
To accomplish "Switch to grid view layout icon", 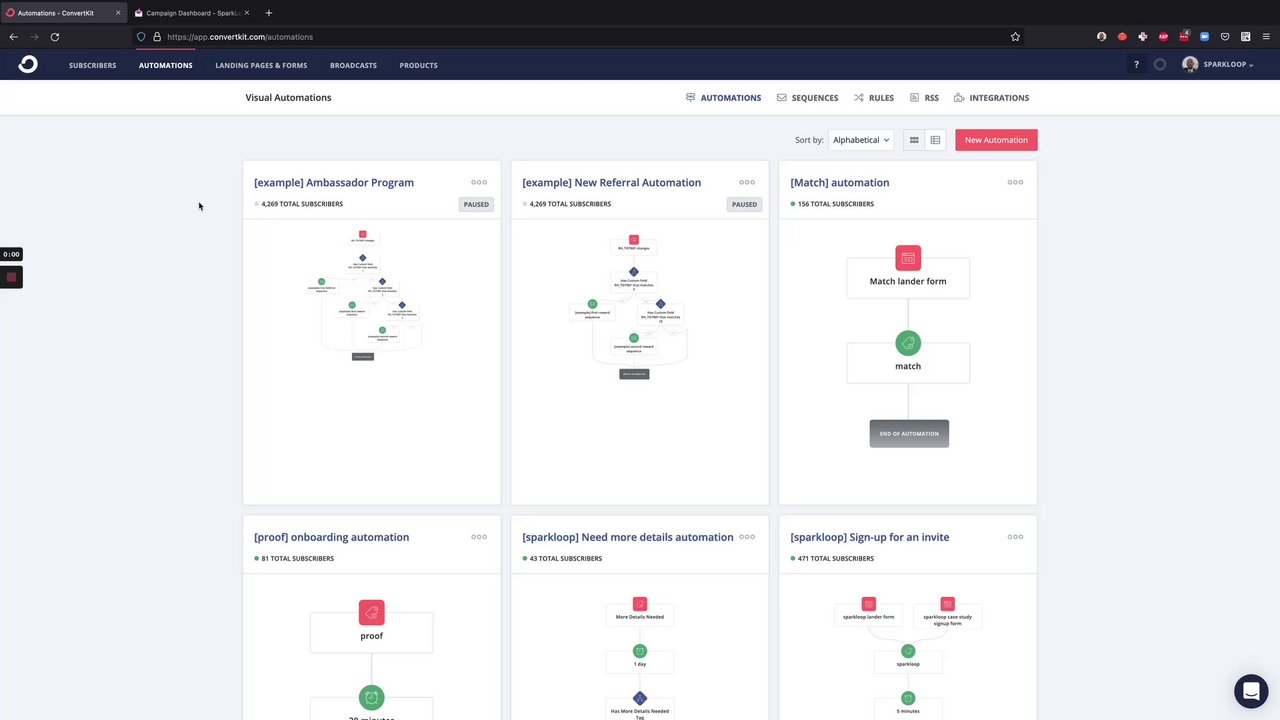I will [914, 140].
